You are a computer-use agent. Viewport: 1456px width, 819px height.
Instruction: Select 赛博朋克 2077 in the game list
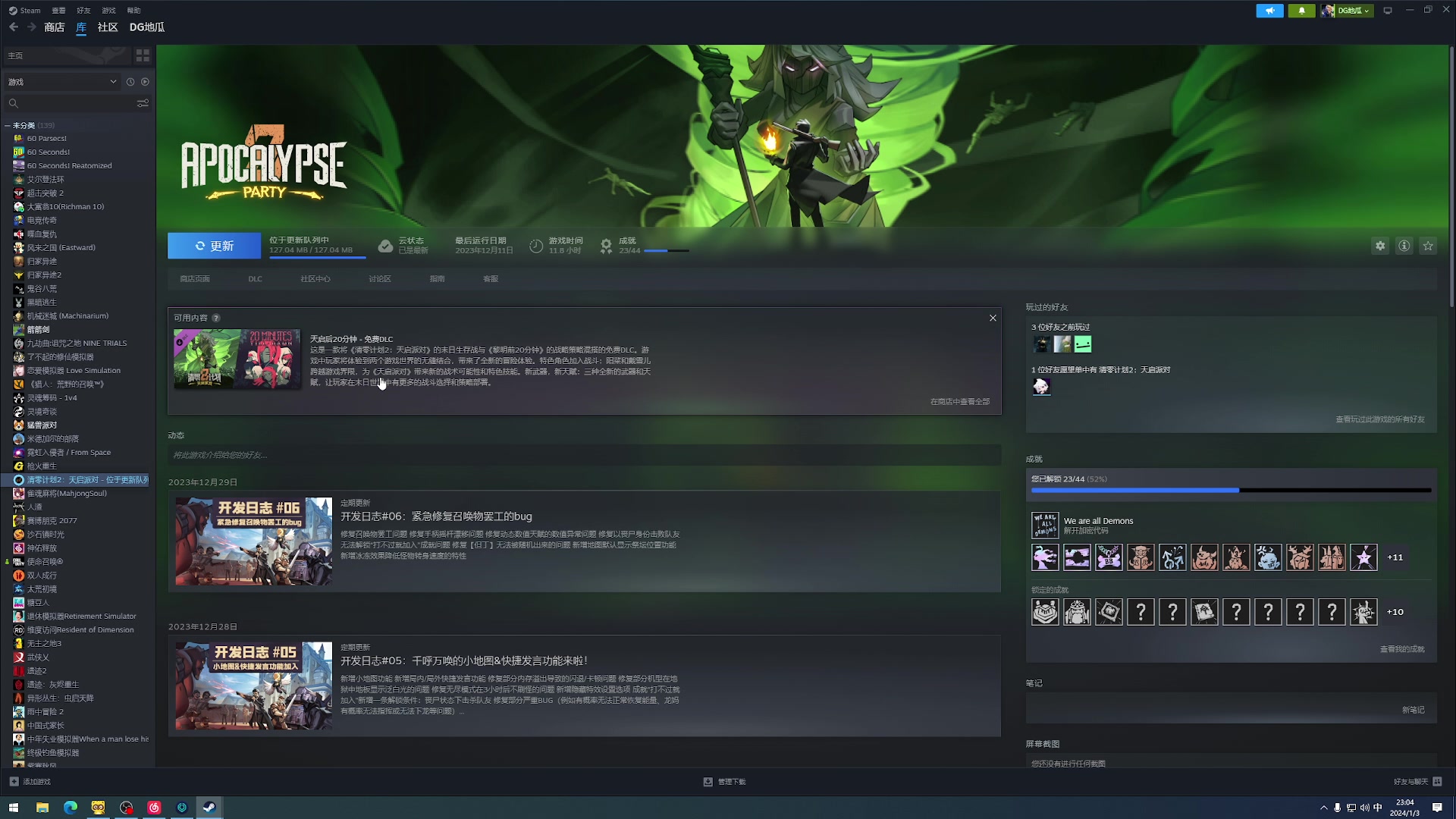(x=52, y=521)
